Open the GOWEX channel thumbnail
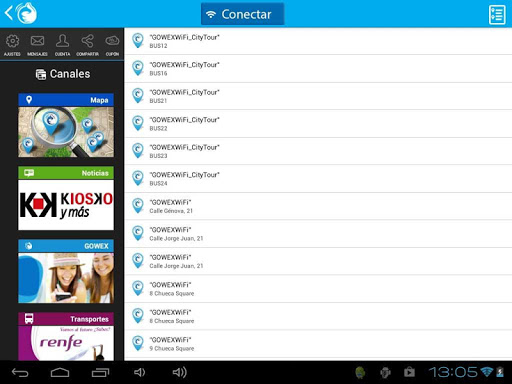This screenshot has width=512, height=384. click(x=66, y=271)
